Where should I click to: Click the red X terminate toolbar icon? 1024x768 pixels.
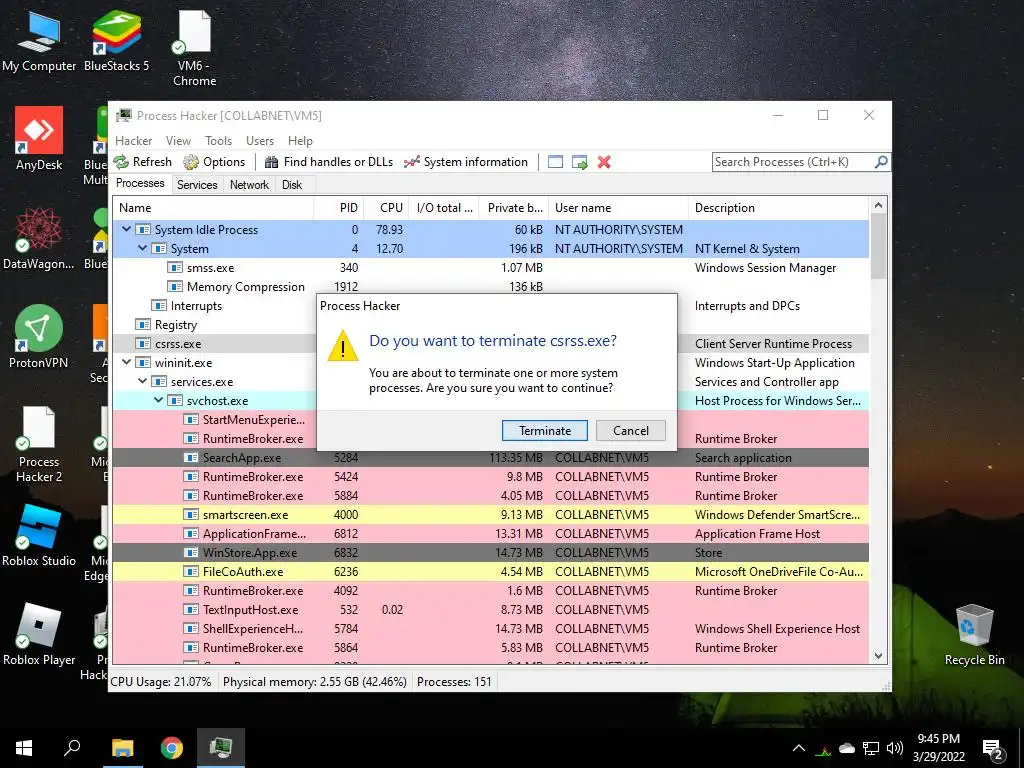604,162
